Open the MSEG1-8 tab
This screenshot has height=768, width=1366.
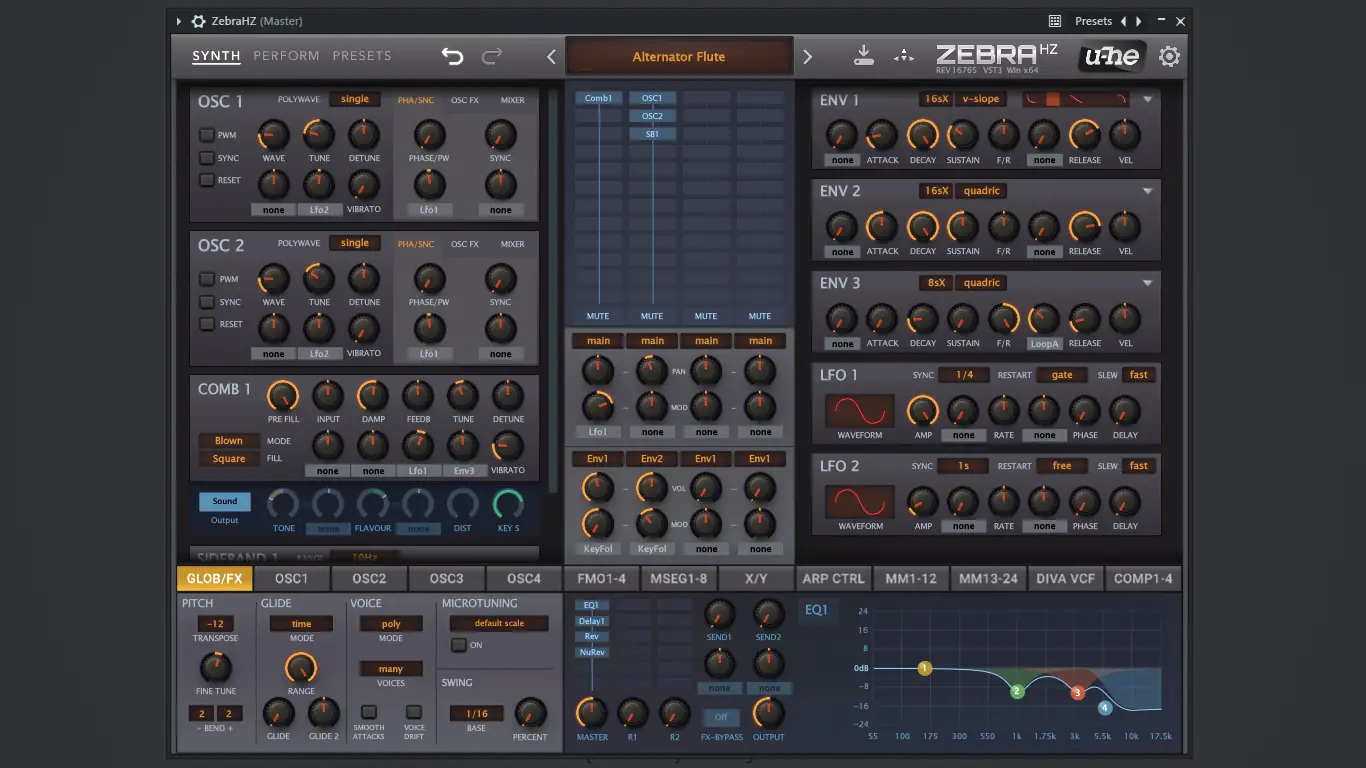coord(678,578)
